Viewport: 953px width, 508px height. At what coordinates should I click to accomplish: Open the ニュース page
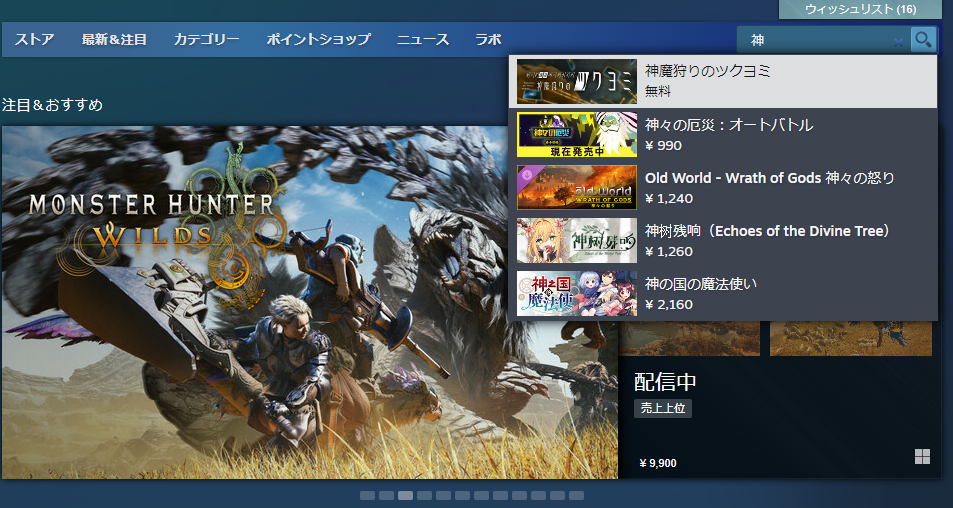click(423, 40)
